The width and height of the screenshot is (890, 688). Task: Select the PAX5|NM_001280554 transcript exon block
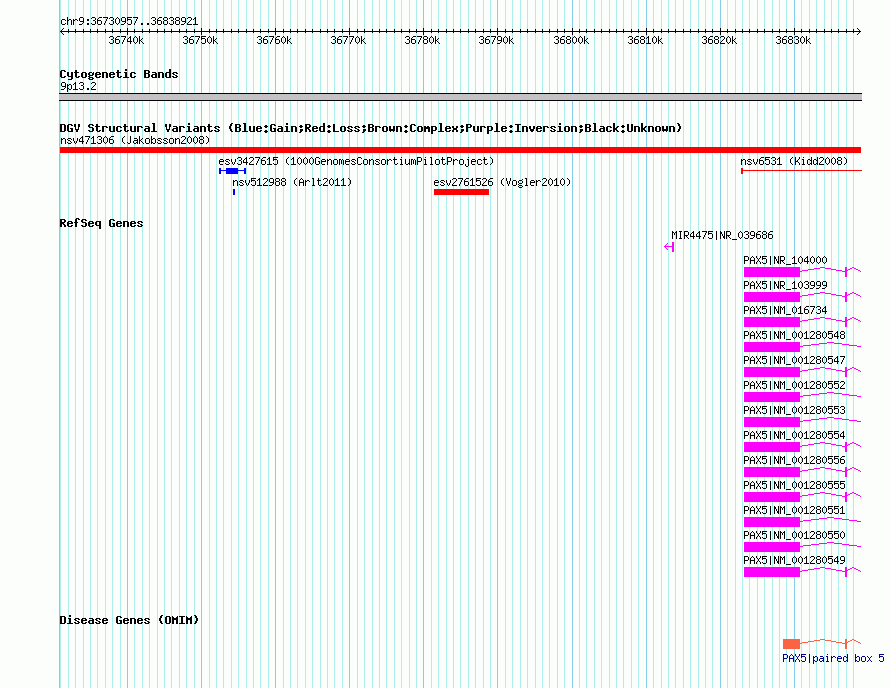[x=771, y=447]
